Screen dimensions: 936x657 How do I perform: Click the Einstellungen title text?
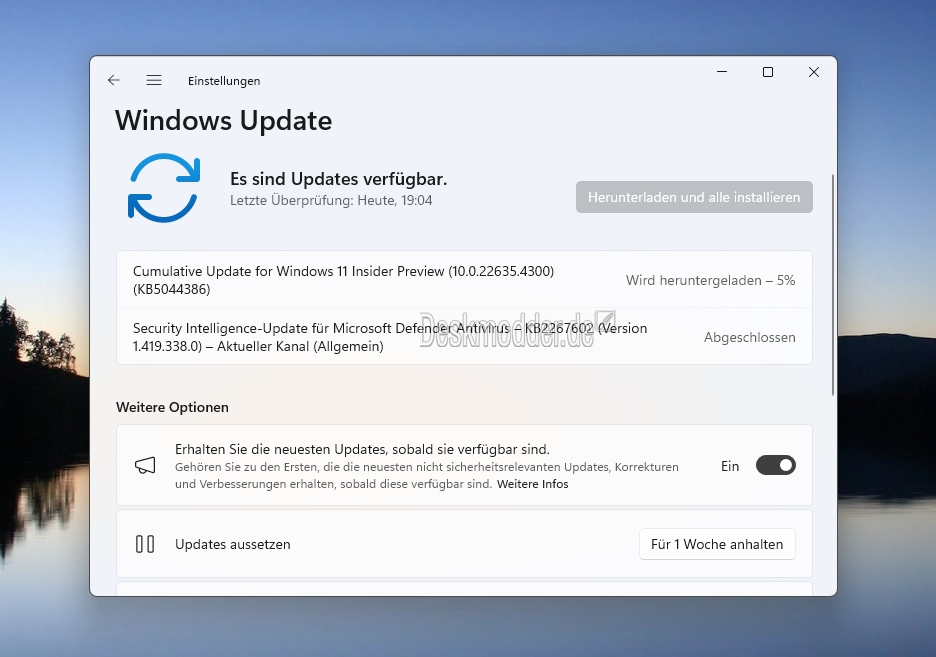(x=224, y=81)
